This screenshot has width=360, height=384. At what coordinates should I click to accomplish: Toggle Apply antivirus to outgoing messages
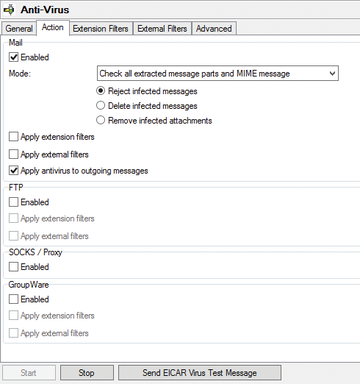14,171
